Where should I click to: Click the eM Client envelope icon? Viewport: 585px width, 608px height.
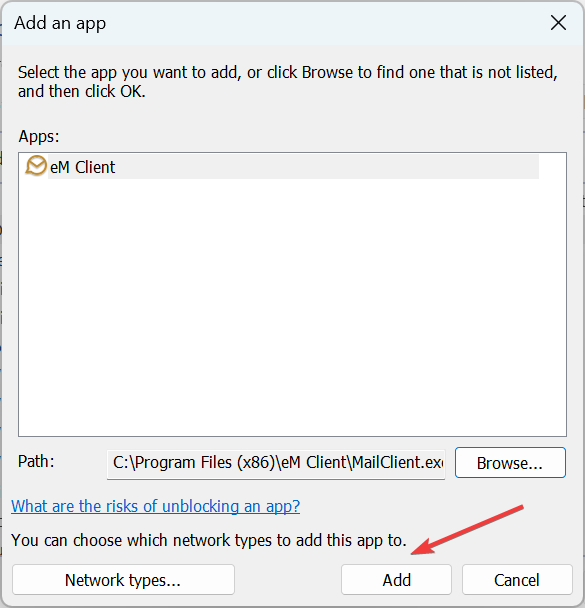36,166
